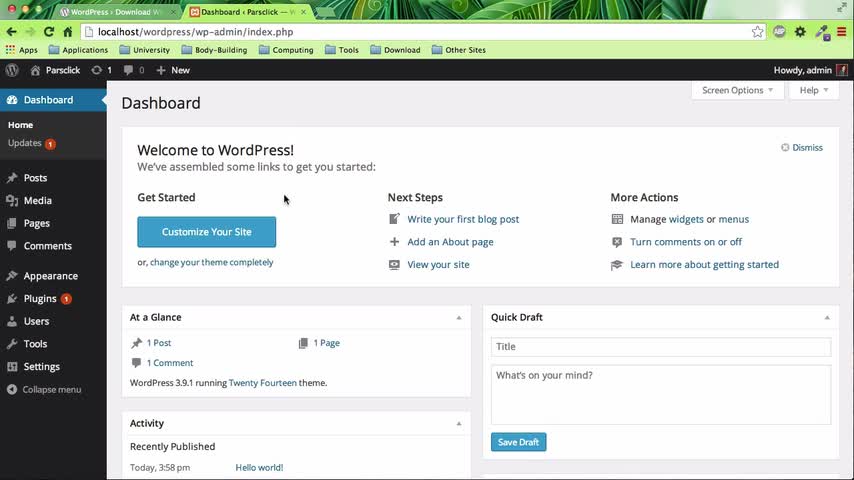This screenshot has width=854, height=480.
Task: Open the New content menu
Action: click(x=173, y=70)
